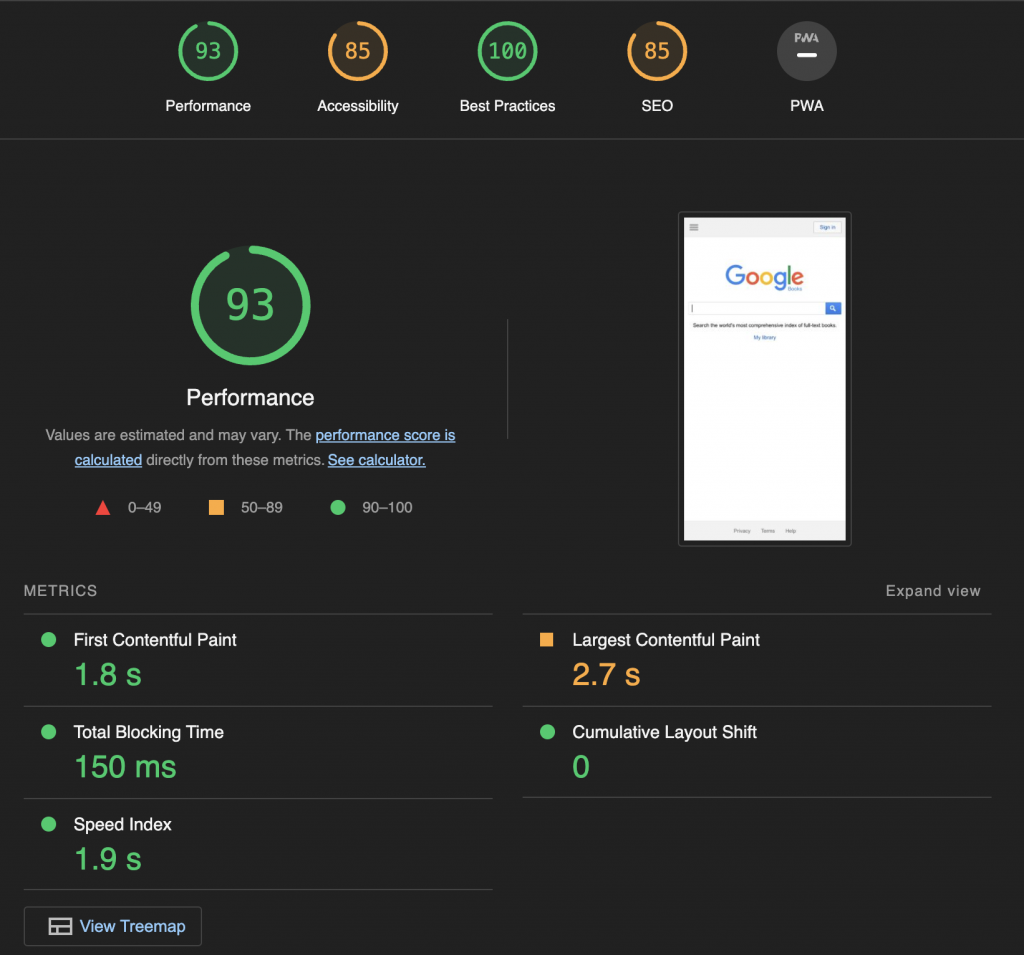Click the treemap icon in View Treemap
This screenshot has height=955, width=1024.
point(60,926)
